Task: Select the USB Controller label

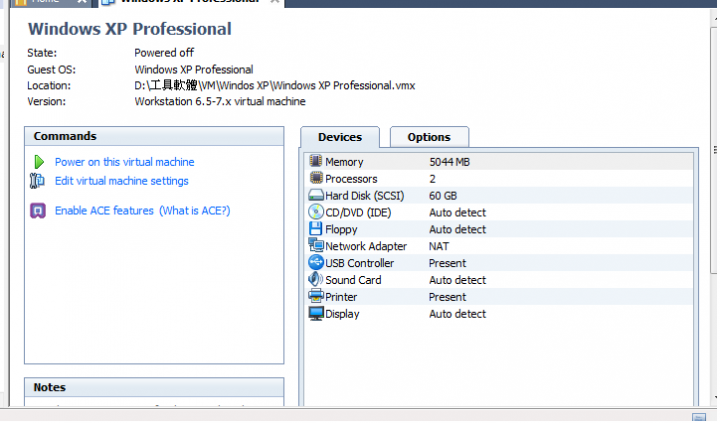Action: tap(360, 264)
